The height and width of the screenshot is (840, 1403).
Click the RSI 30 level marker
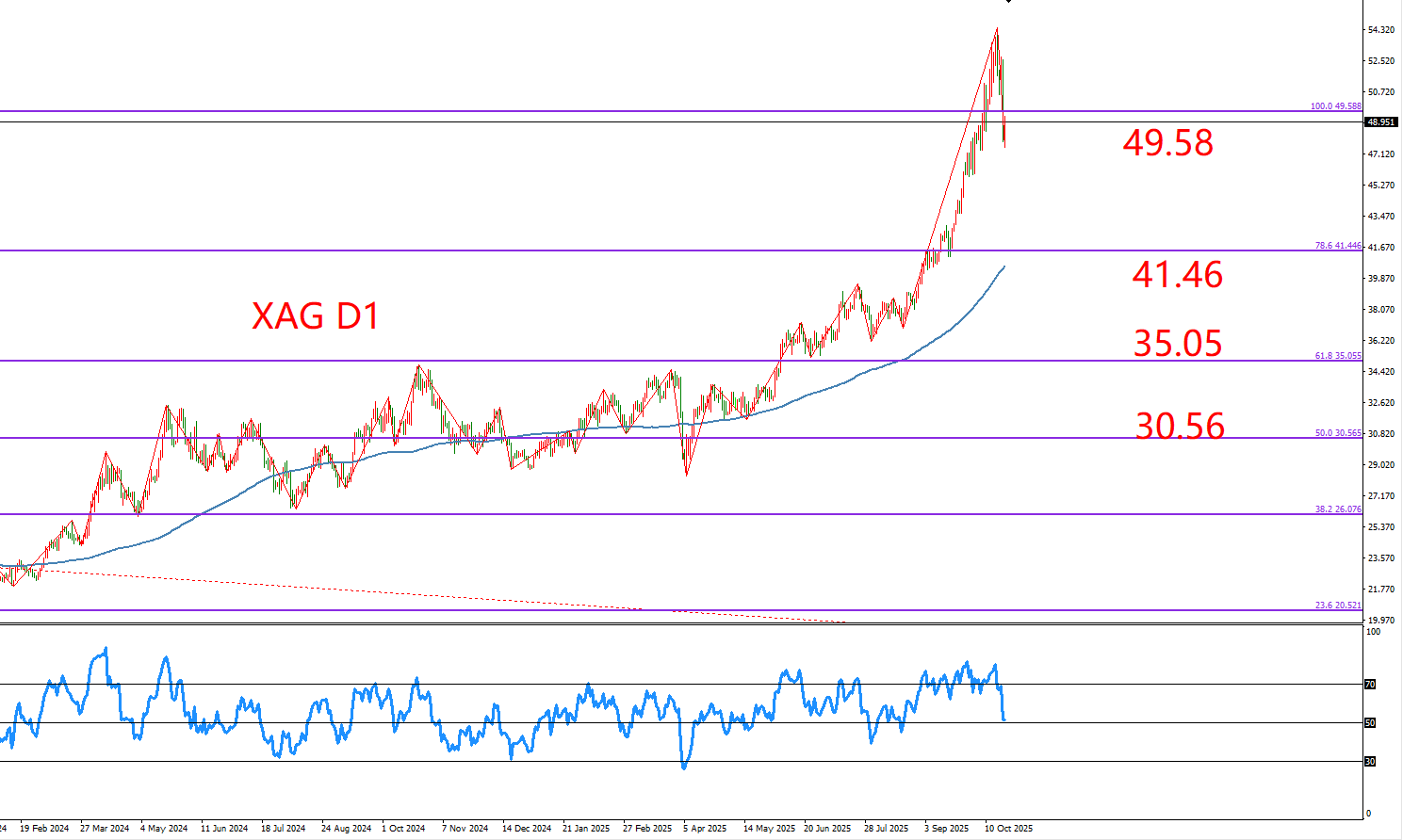pyautogui.click(x=1370, y=761)
